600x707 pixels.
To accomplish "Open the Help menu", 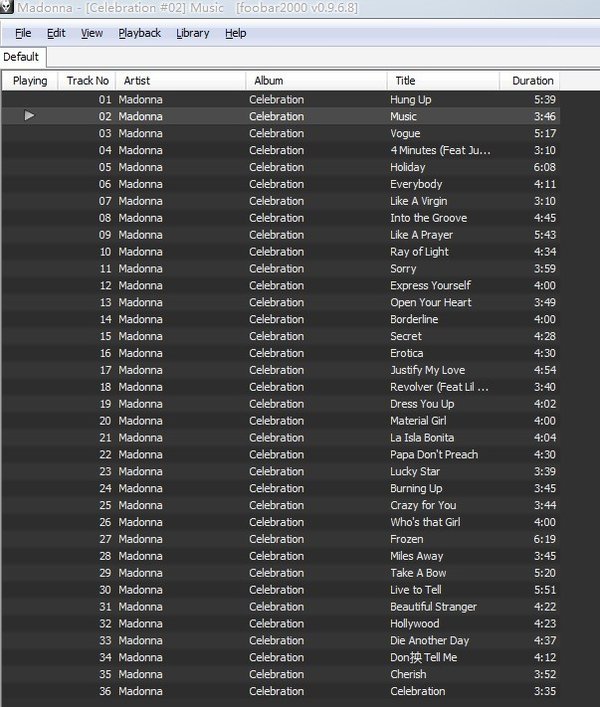I will coord(235,33).
